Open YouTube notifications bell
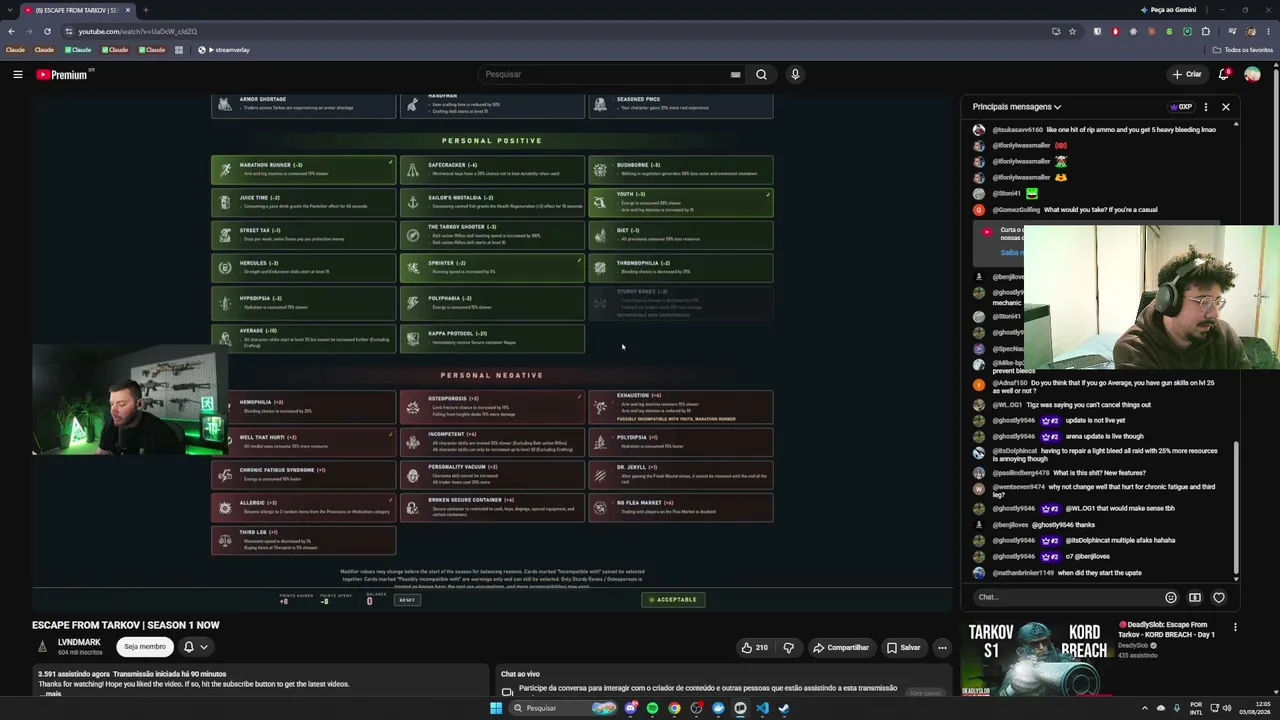Image resolution: width=1280 pixels, height=720 pixels. pyautogui.click(x=1225, y=74)
